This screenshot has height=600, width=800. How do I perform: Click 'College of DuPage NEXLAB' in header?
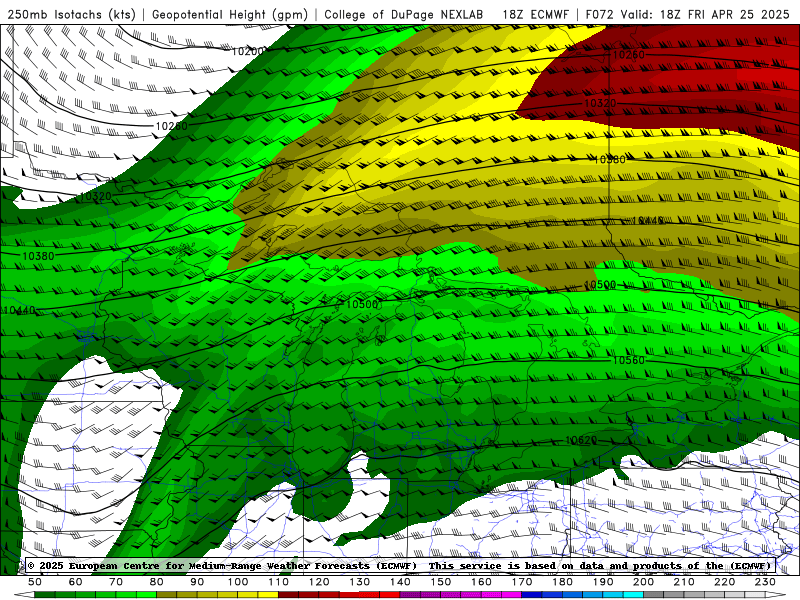click(404, 14)
